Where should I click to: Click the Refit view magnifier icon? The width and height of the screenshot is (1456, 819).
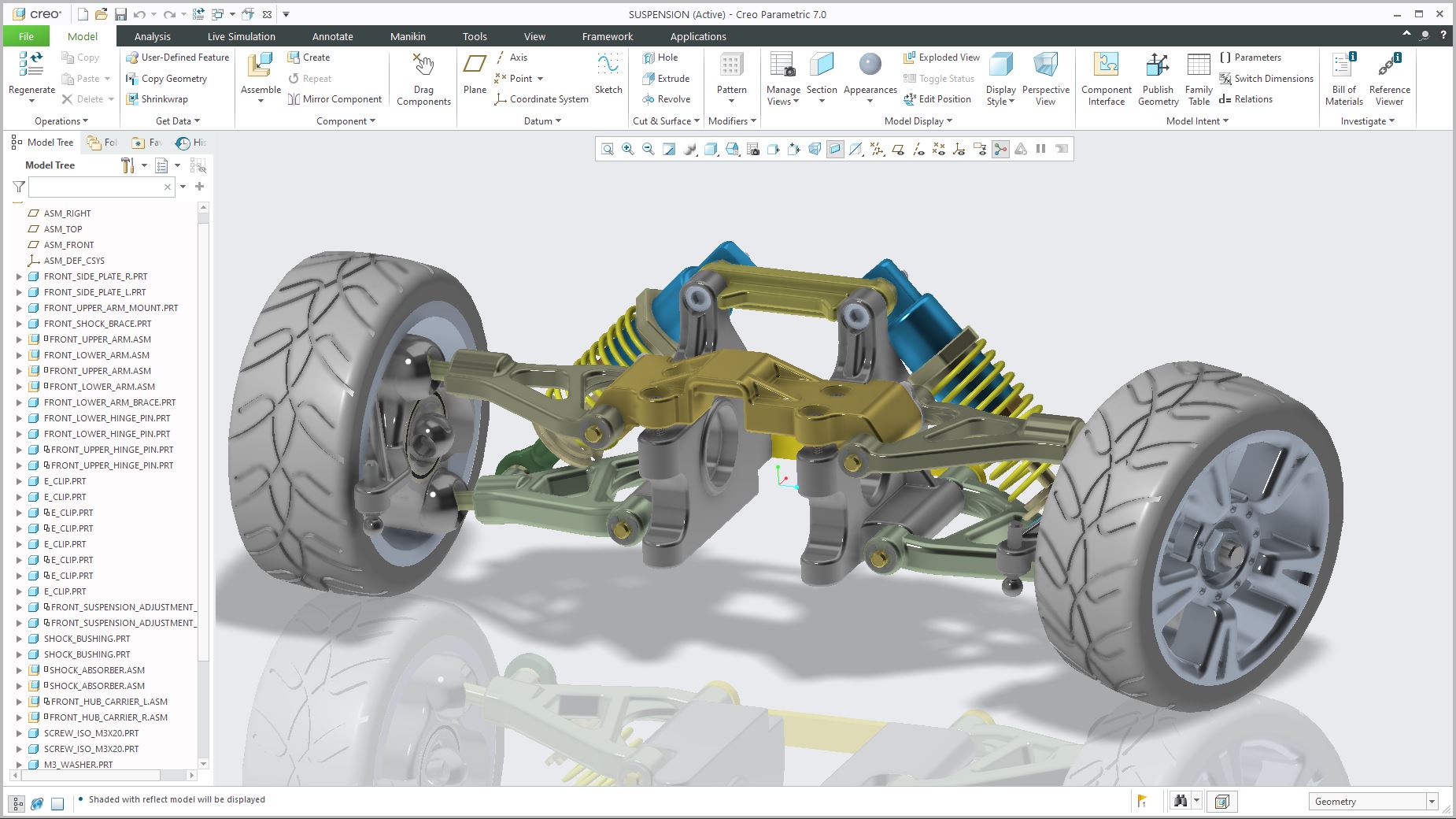(x=608, y=149)
